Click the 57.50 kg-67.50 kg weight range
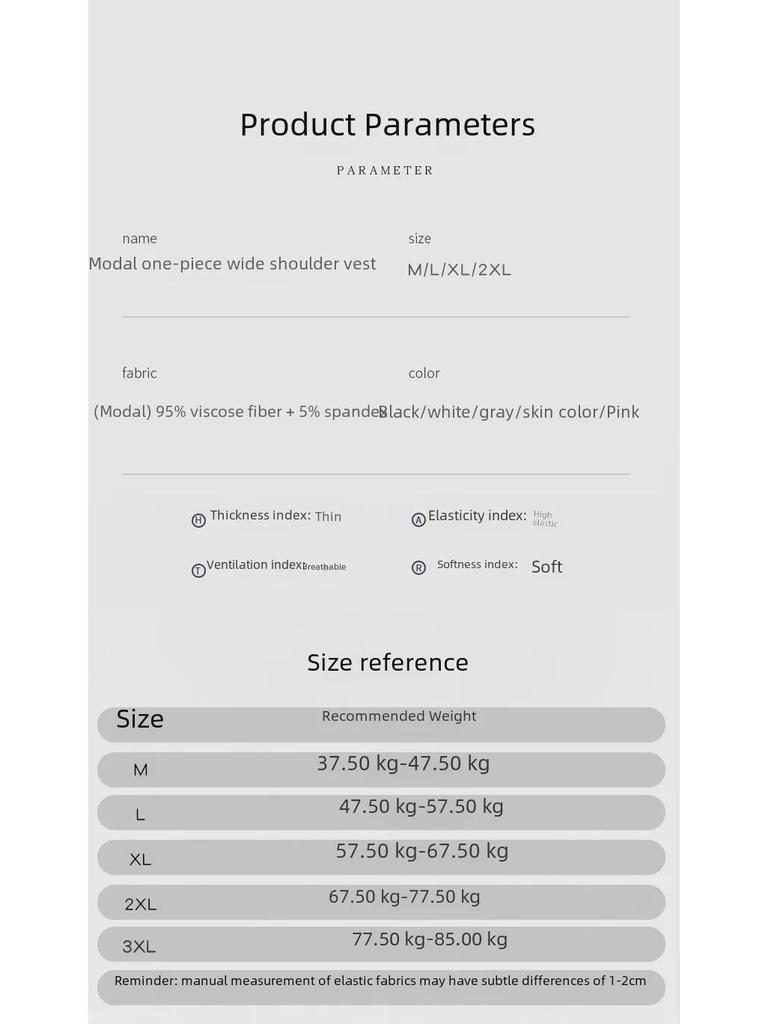 pyautogui.click(x=422, y=851)
